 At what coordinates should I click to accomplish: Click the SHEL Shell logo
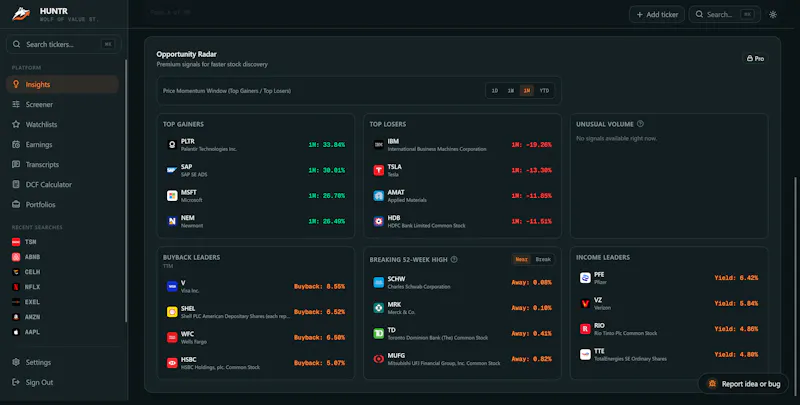click(172, 312)
